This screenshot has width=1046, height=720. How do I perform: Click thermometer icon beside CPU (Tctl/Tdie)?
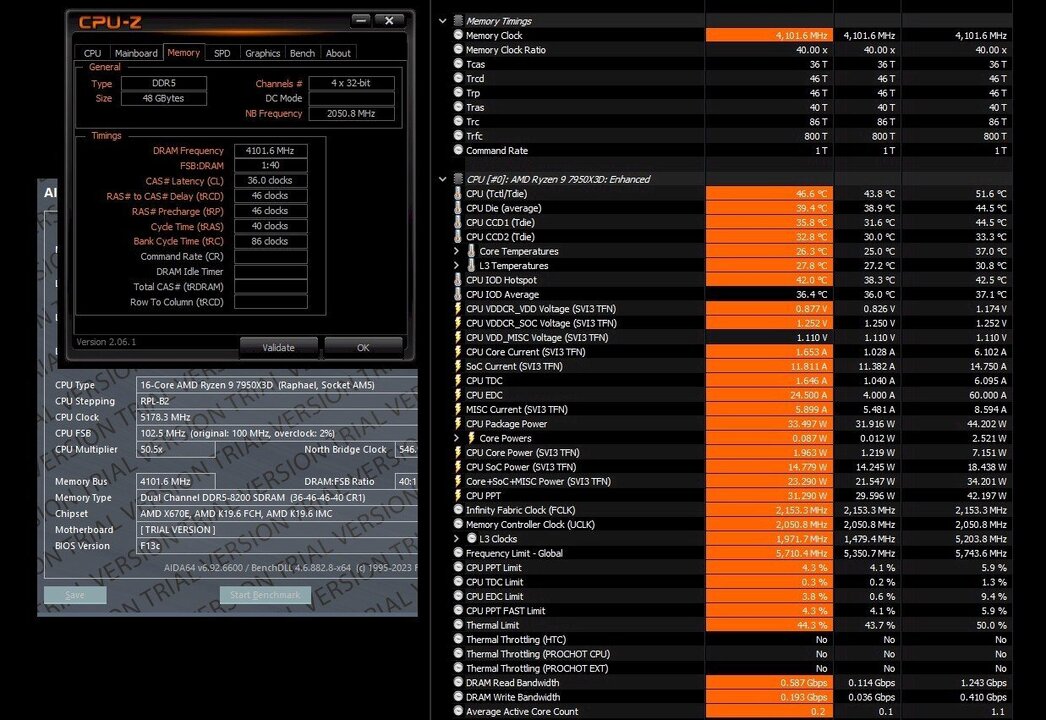458,194
